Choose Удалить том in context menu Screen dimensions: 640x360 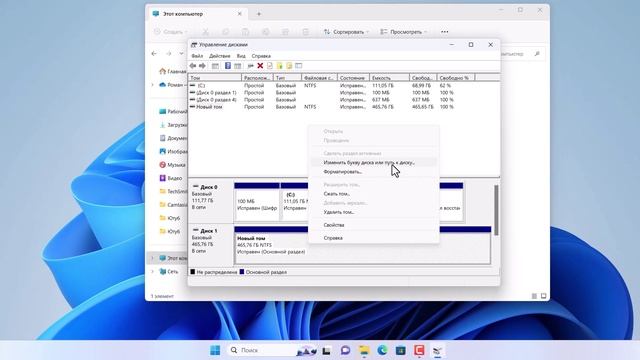pyautogui.click(x=373, y=212)
